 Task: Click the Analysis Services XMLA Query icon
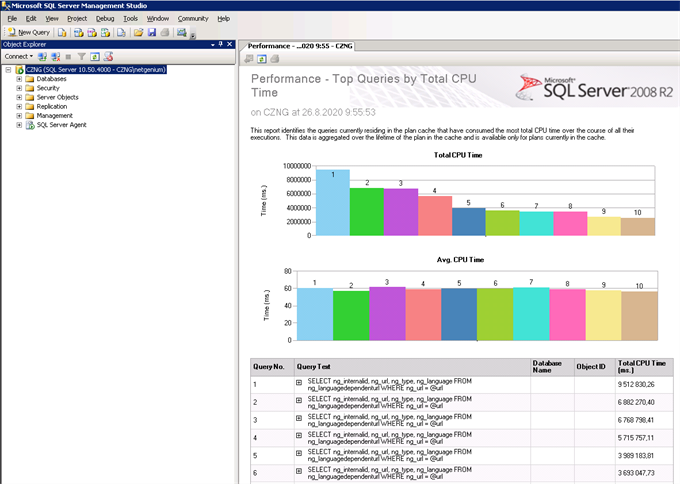[105, 33]
